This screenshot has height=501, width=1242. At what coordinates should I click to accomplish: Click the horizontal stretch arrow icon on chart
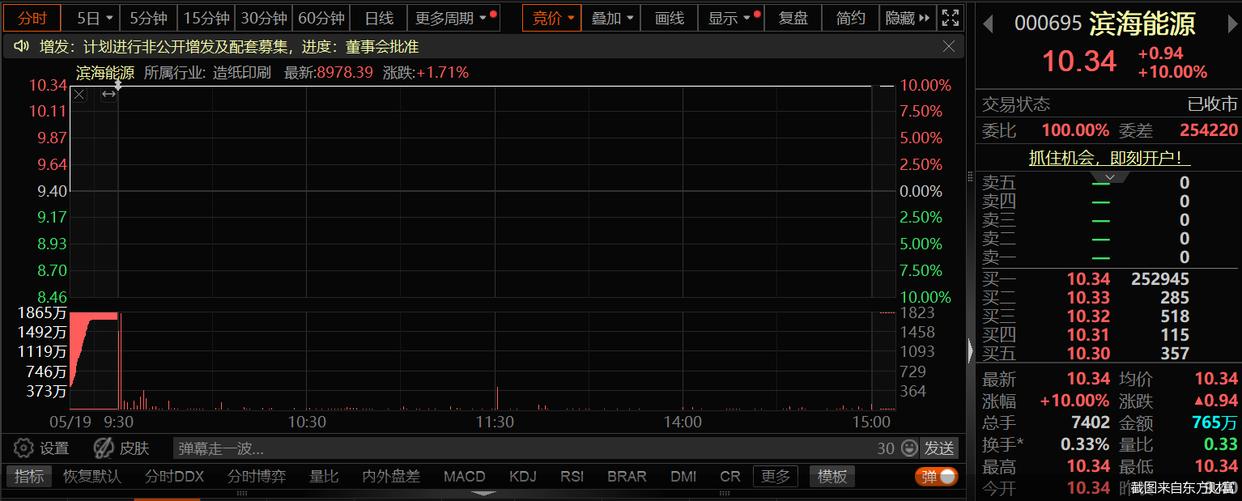(109, 94)
